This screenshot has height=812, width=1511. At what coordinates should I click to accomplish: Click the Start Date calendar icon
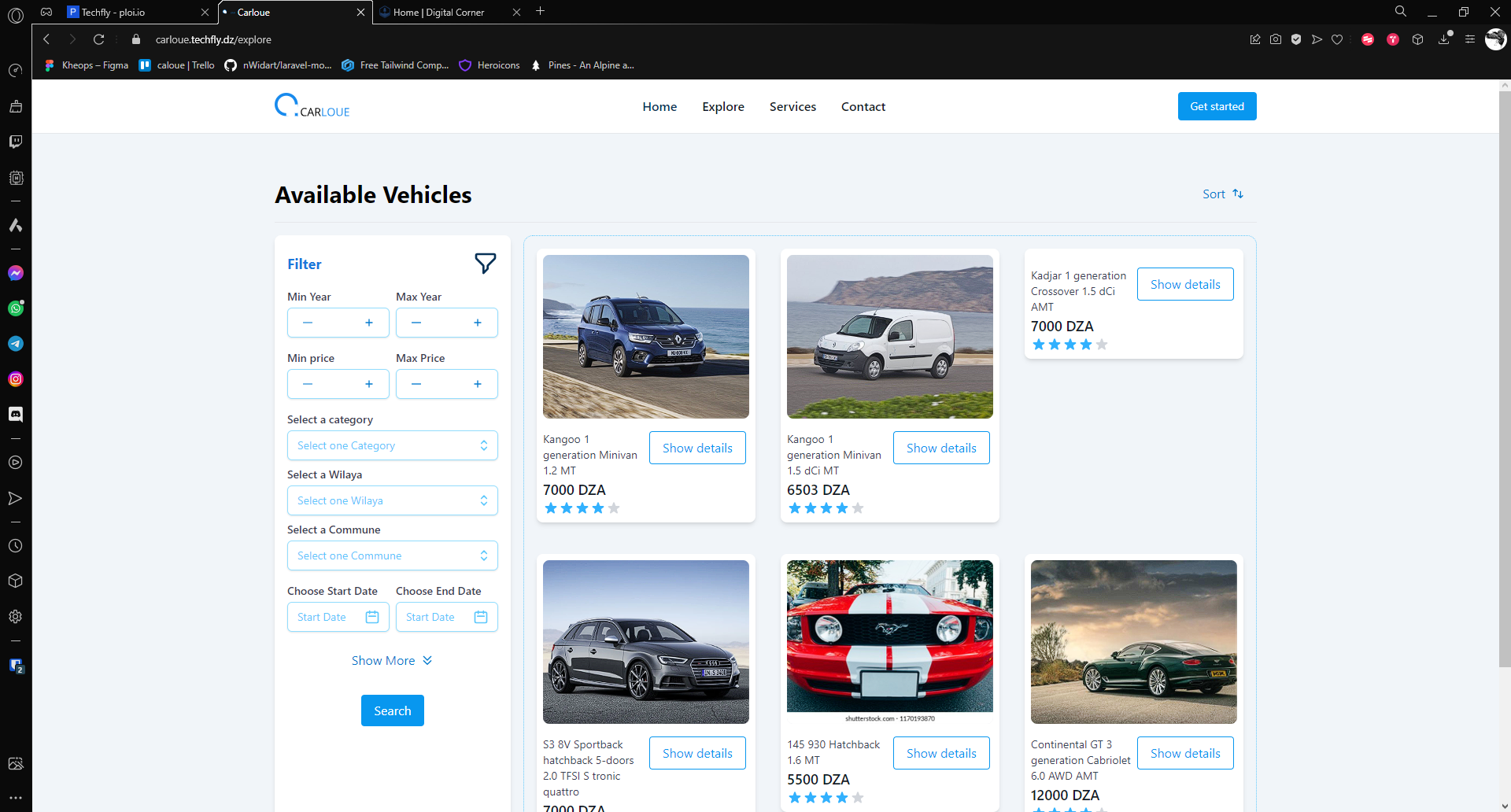pyautogui.click(x=372, y=617)
